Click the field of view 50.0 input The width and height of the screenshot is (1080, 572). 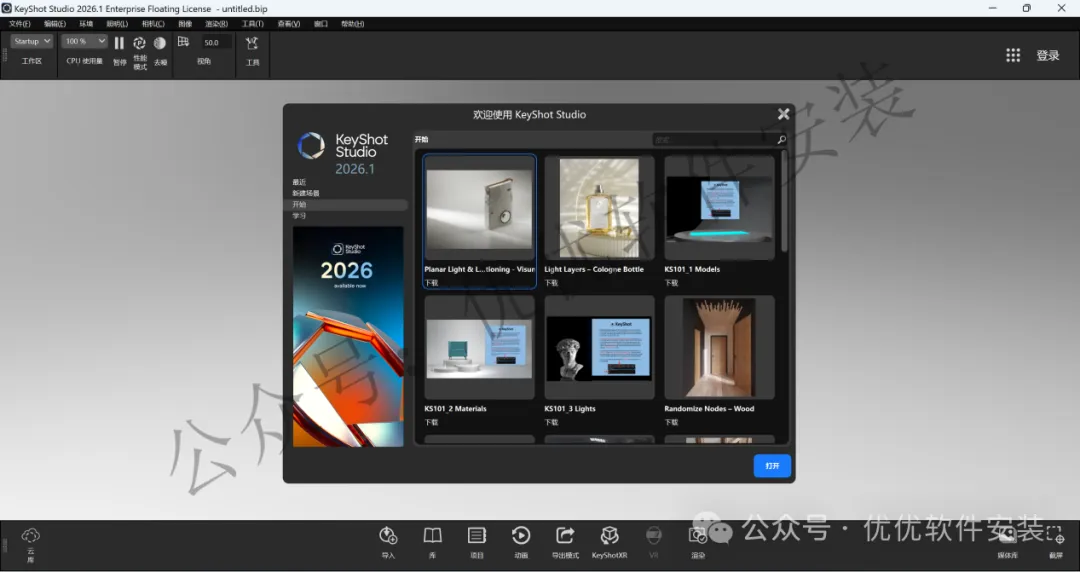point(216,42)
